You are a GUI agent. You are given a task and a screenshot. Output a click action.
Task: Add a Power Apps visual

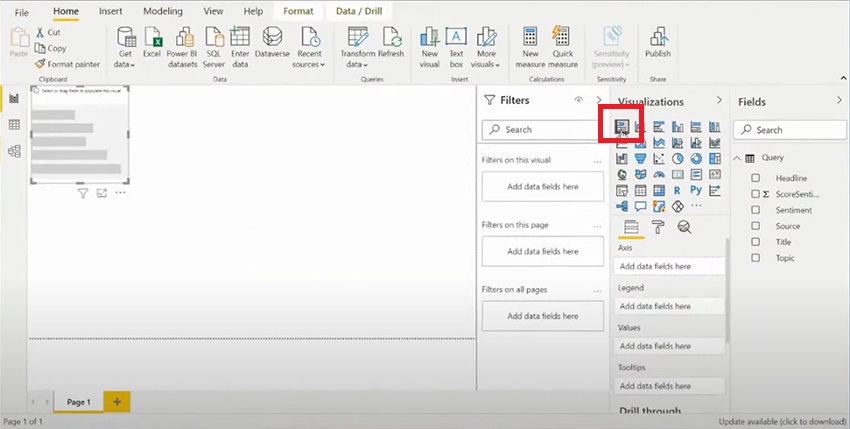pyautogui.click(x=678, y=206)
